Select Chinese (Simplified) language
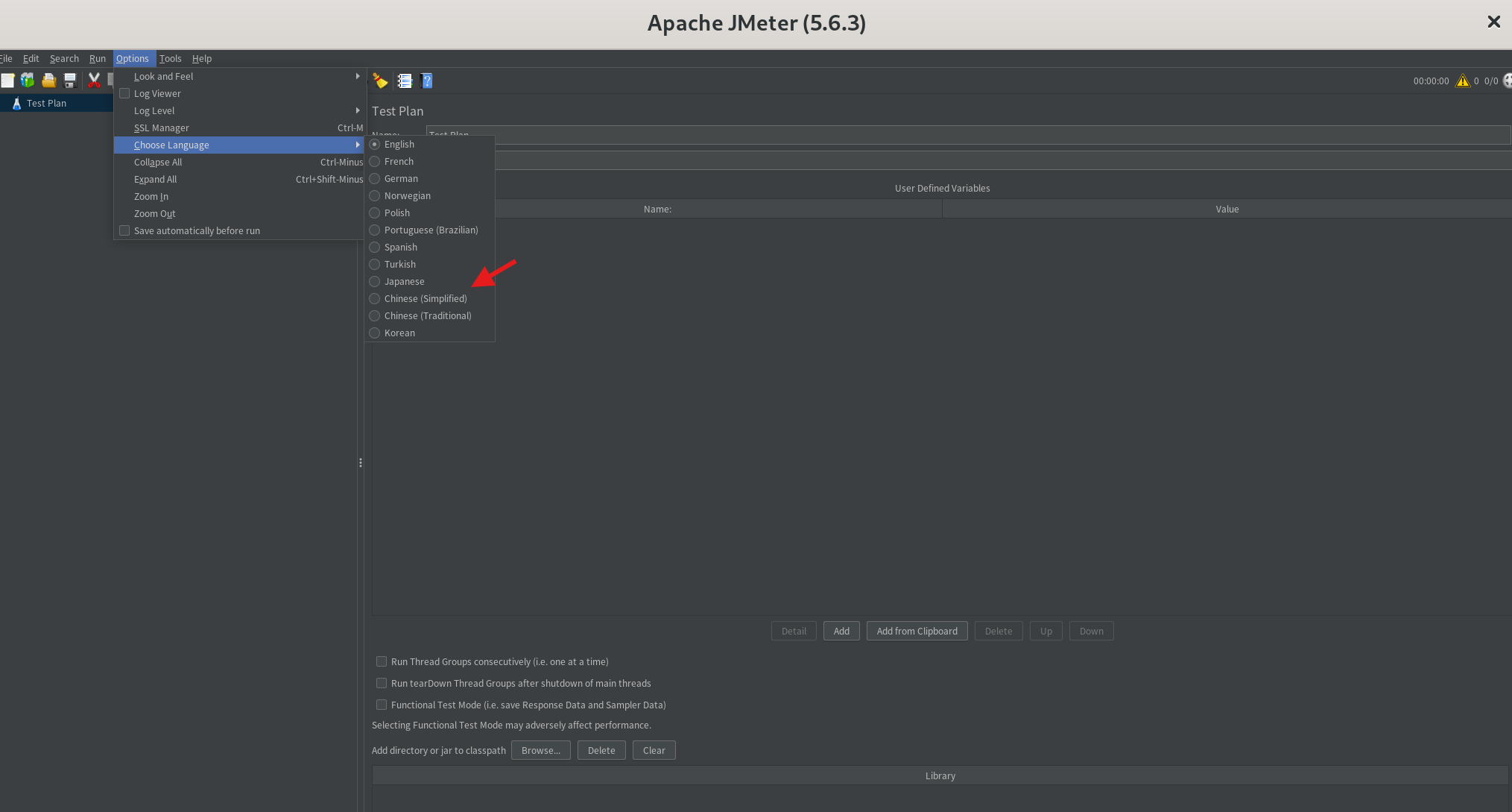Viewport: 1512px width, 812px height. [429, 299]
